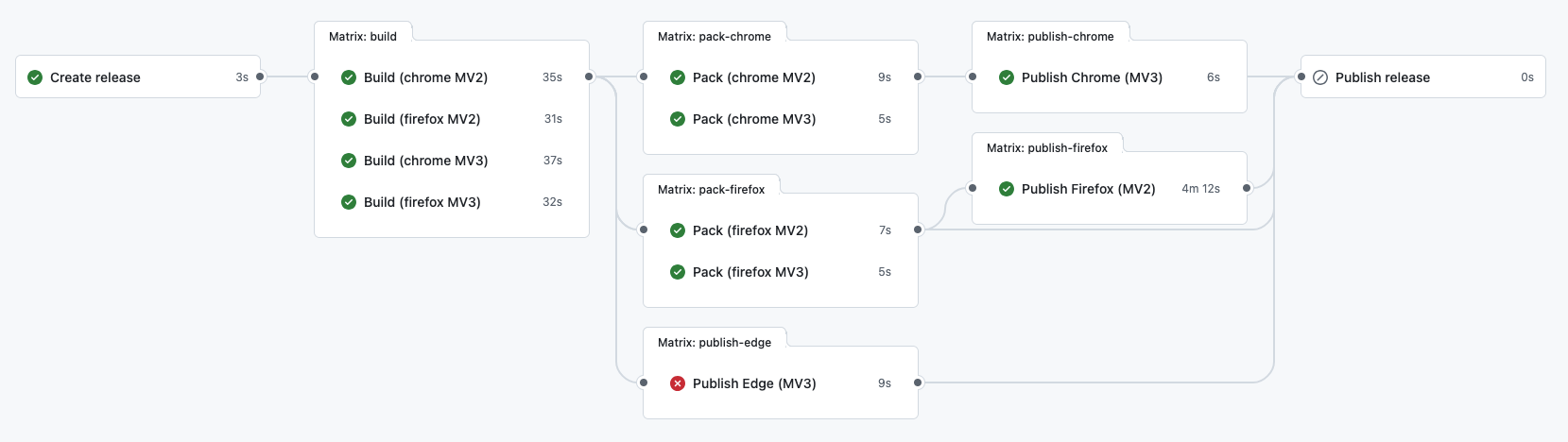Click the 7s duration of Pack (firefox MV2)

point(885,230)
